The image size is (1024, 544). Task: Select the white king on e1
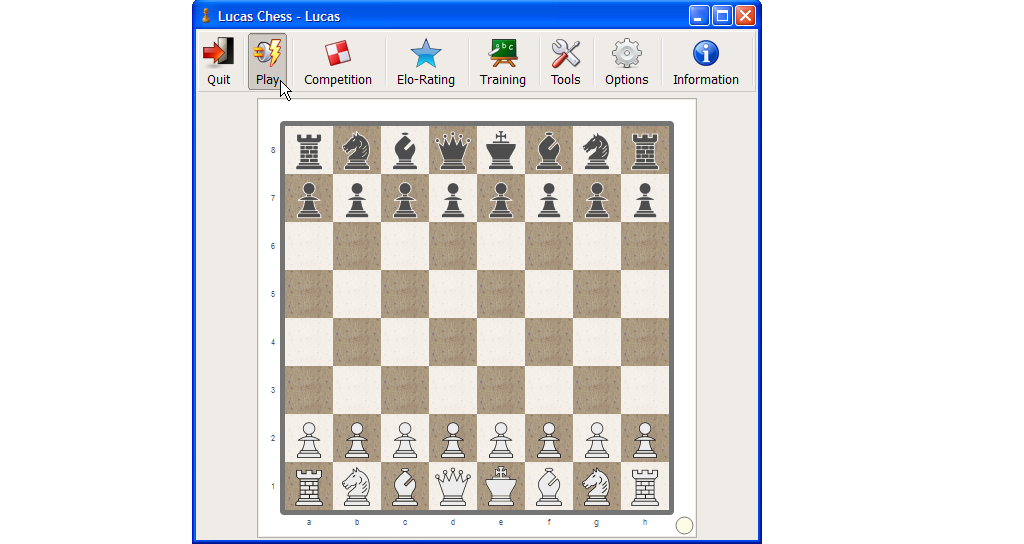501,487
